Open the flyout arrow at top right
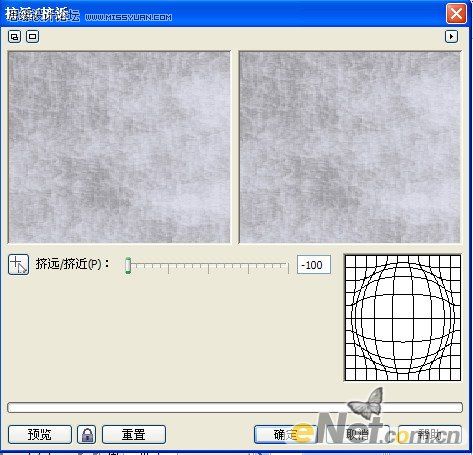The image size is (473, 455). (x=451, y=36)
